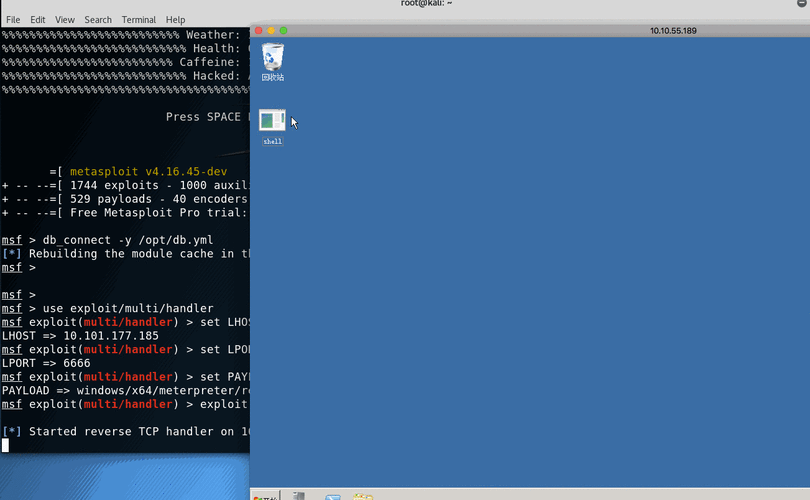Image resolution: width=810 pixels, height=500 pixels.
Task: Click the Windows Start button in taskbar
Action: pos(266,496)
